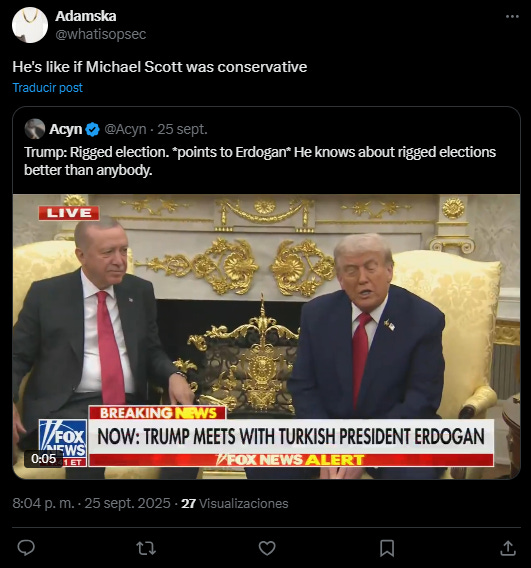Viewport: 531px width, 568px height.
Task: Click the Adamska display name
Action: [85, 16]
